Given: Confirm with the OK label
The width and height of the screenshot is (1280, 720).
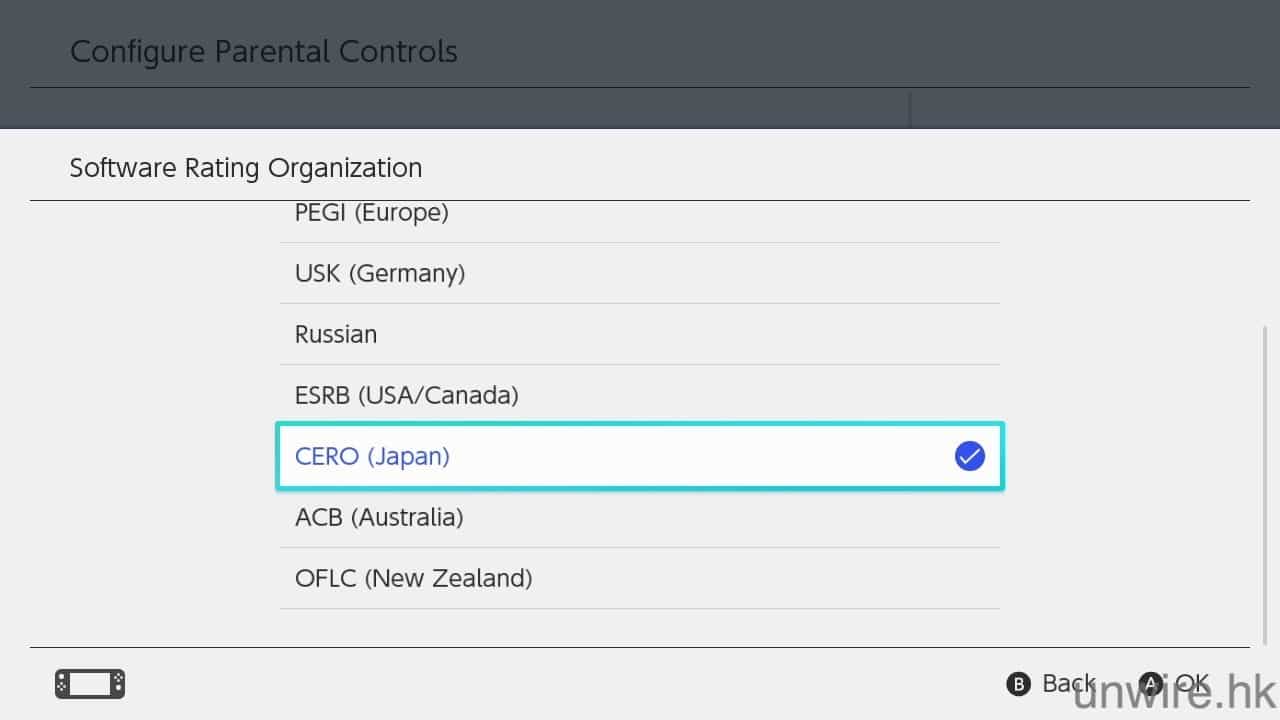Looking at the screenshot, I should (1191, 683).
